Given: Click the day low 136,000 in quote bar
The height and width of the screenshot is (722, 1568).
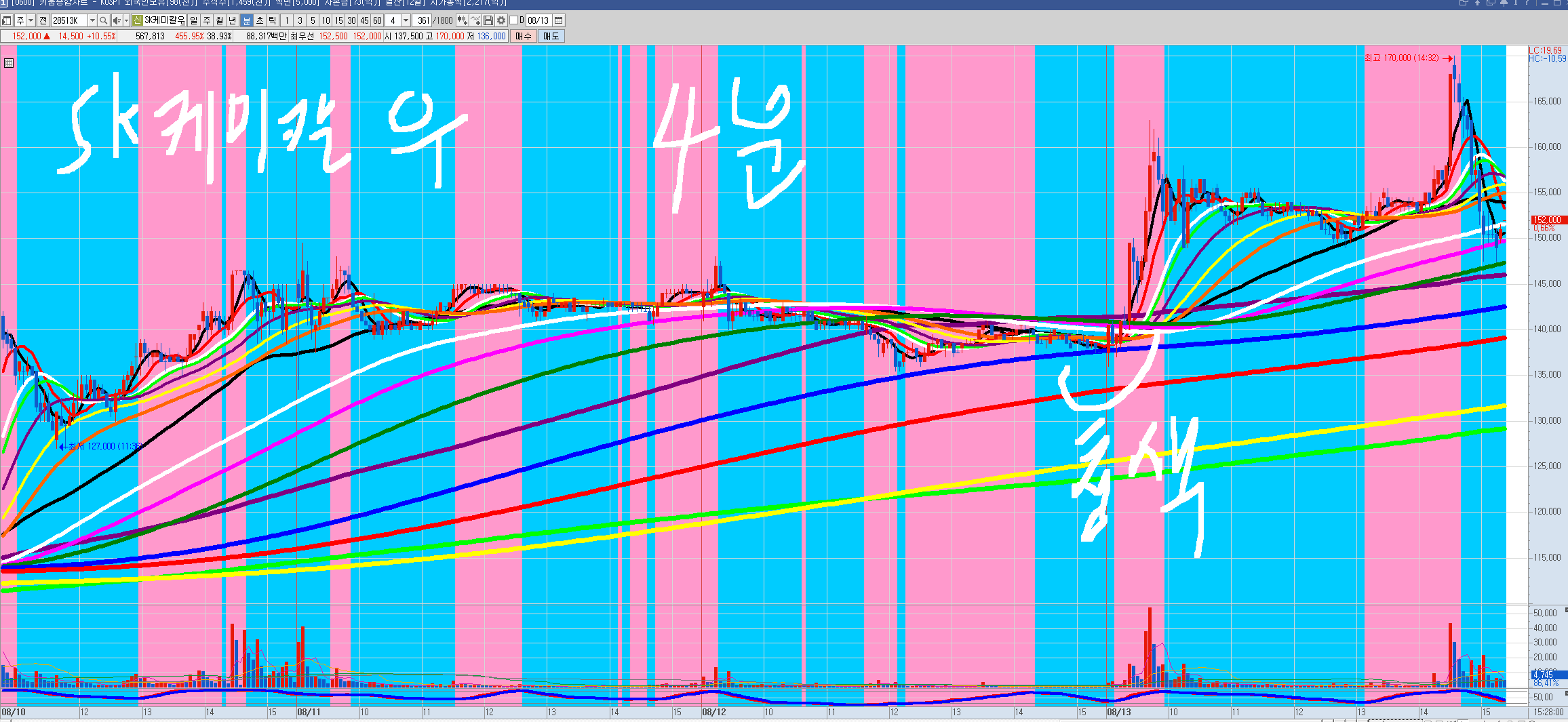Looking at the screenshot, I should point(492,36).
